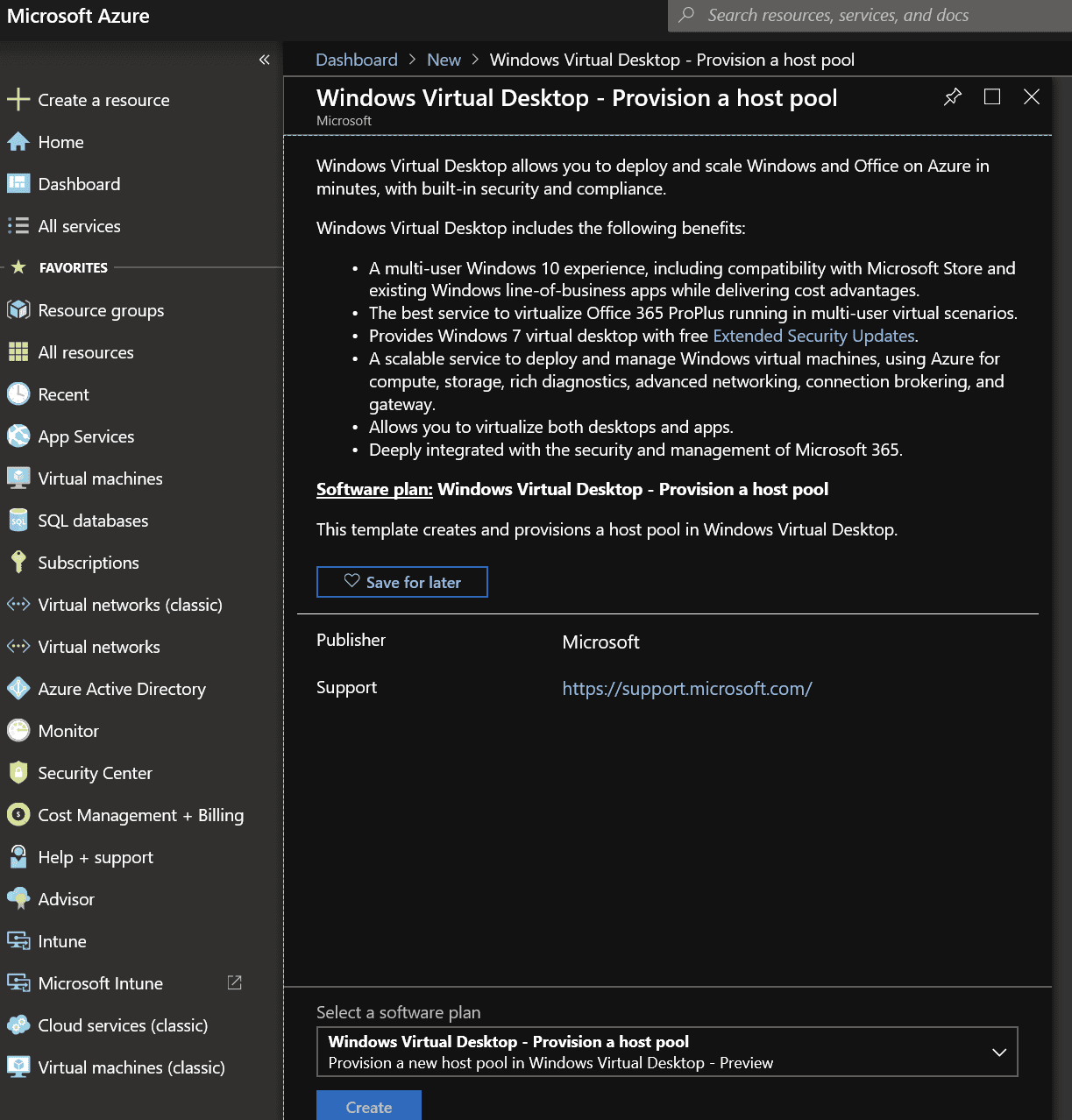This screenshot has height=1120, width=1072.
Task: Click the App Services globe icon
Action: pyautogui.click(x=18, y=436)
